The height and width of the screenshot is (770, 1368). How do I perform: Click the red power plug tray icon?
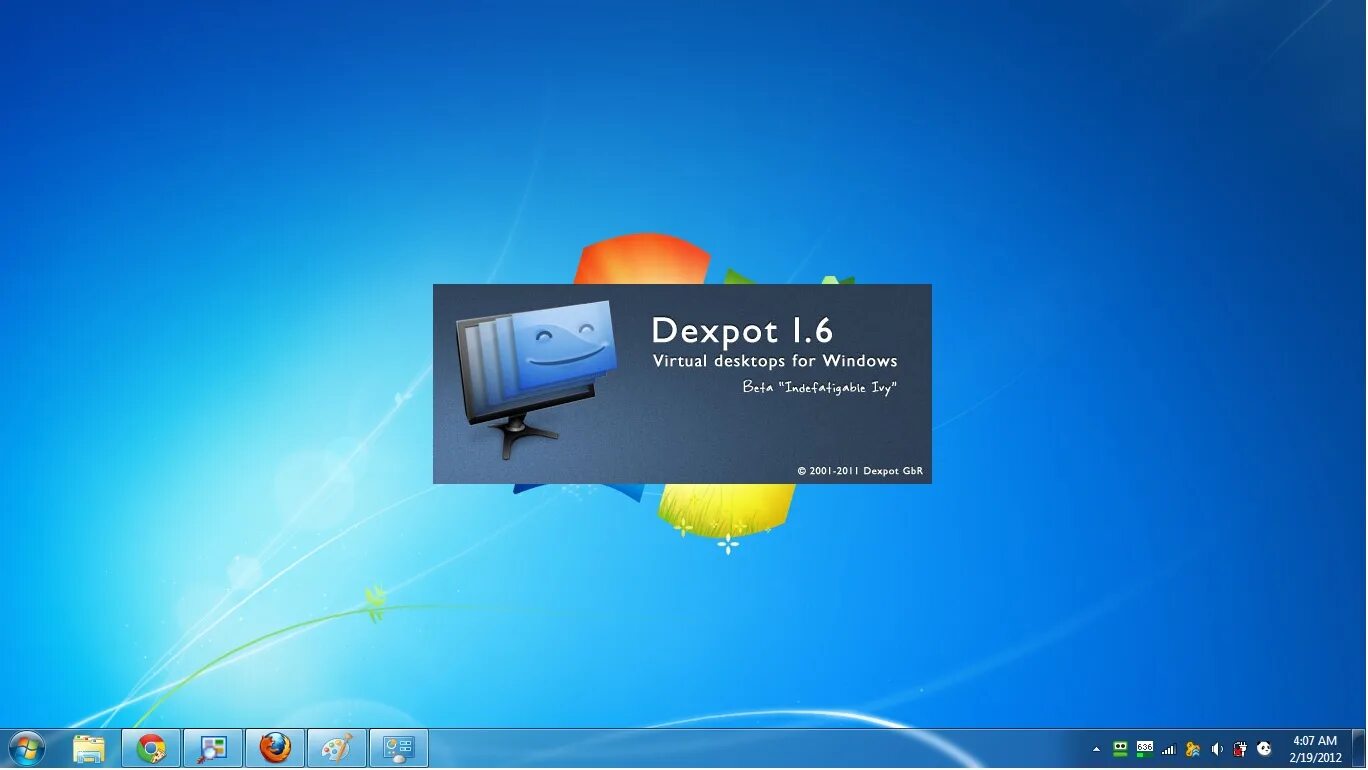(x=1241, y=749)
